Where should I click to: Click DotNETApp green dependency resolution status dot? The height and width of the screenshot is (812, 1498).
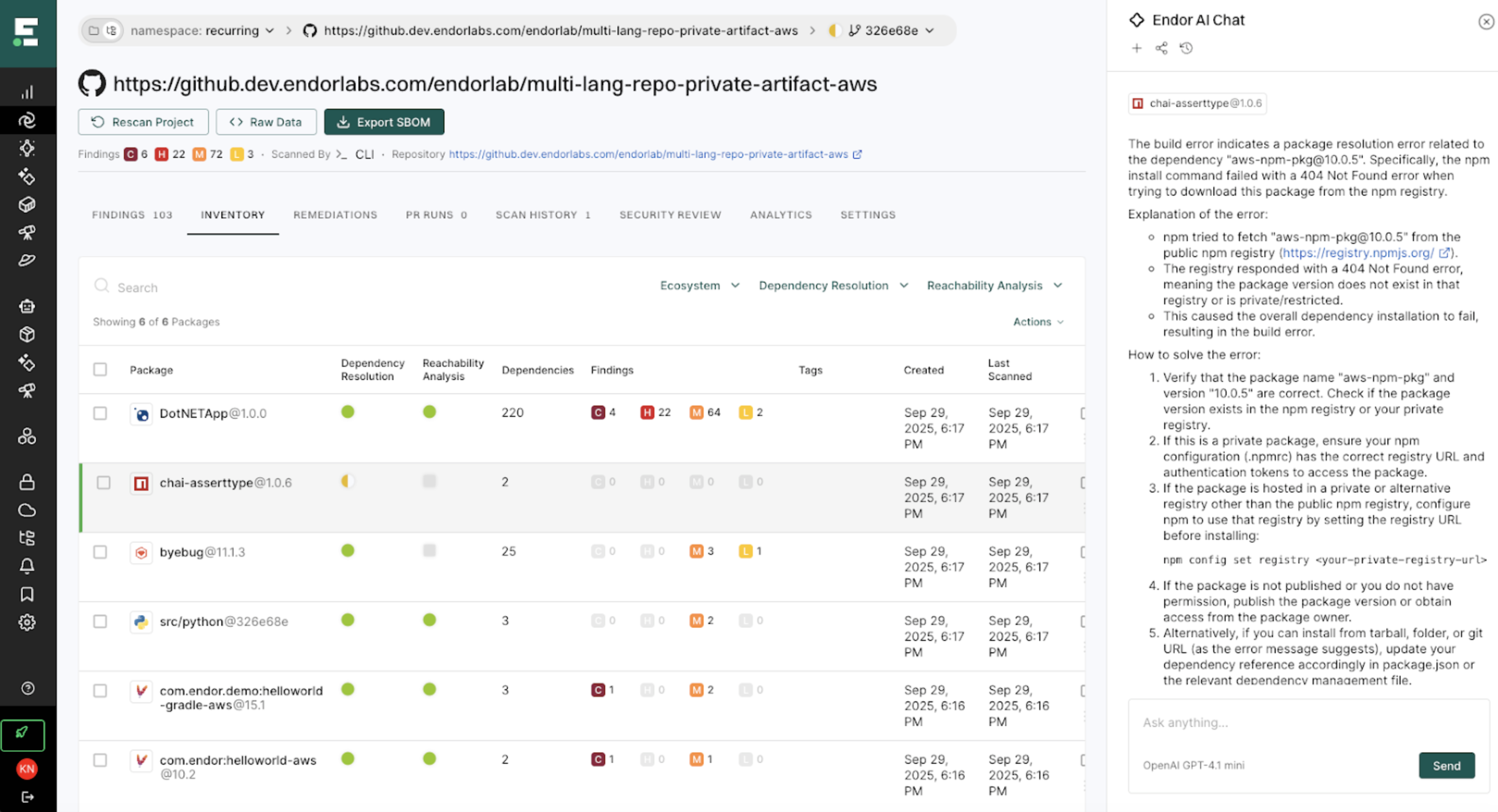click(x=348, y=412)
